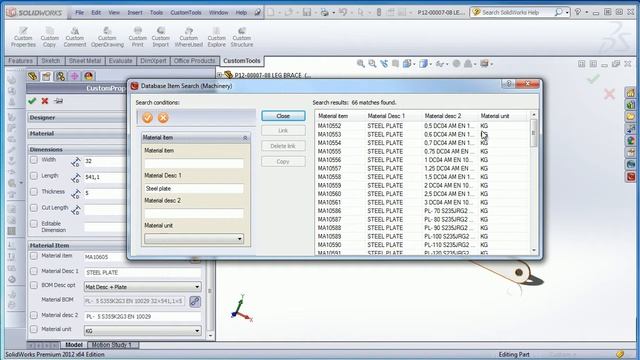Click the red cancel X in viewport corner
640x360 pixels.
pyautogui.click(x=609, y=94)
